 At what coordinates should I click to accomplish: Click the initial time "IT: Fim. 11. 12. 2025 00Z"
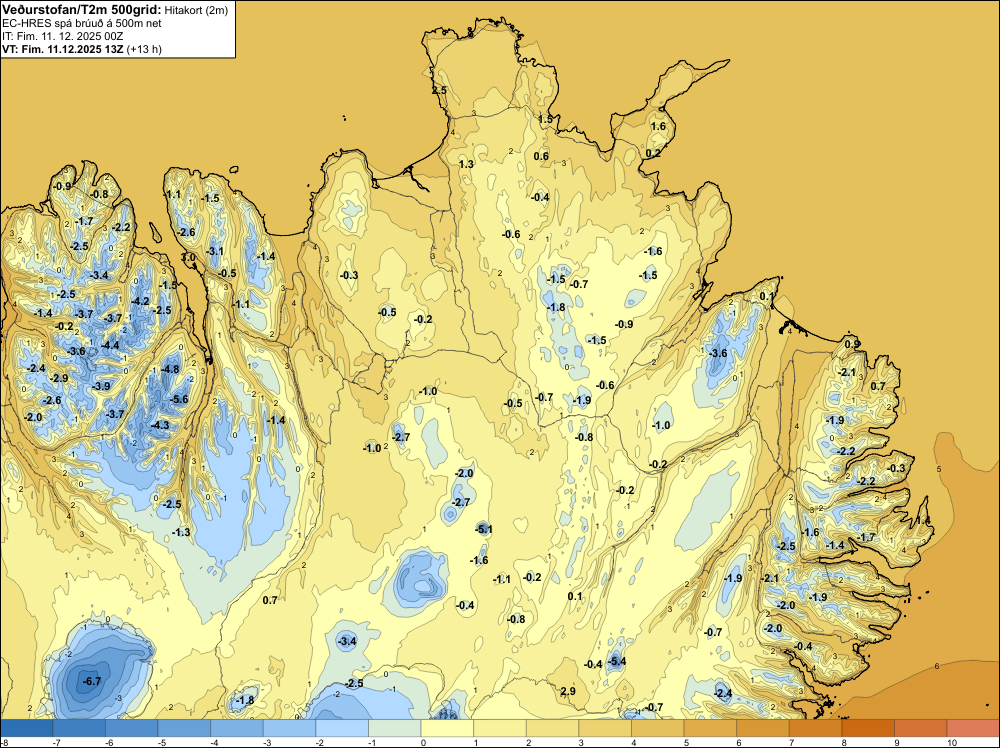tap(62, 36)
